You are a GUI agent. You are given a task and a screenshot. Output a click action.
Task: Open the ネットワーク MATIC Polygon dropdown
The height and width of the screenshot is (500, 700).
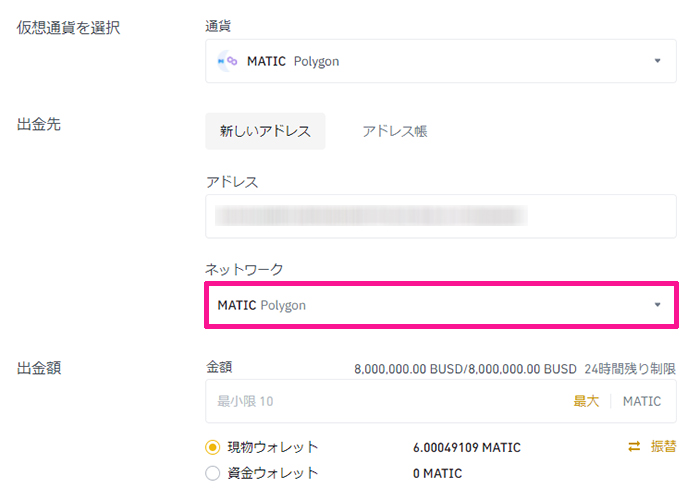coord(441,305)
